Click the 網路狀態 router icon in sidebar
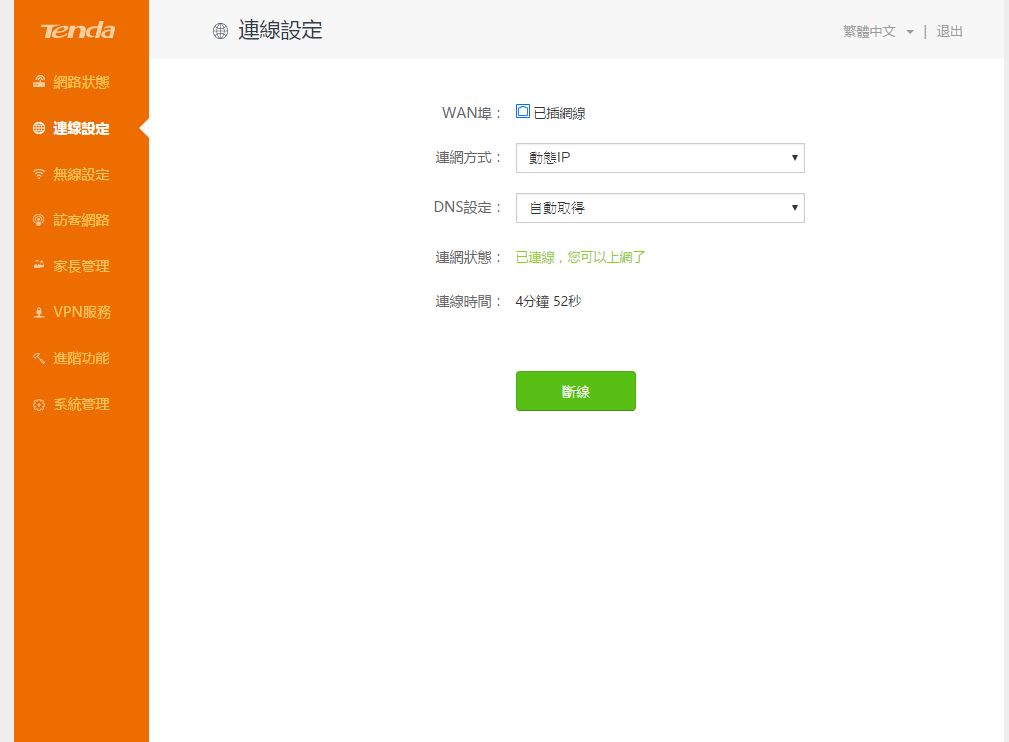The width and height of the screenshot is (1009, 742). (39, 82)
